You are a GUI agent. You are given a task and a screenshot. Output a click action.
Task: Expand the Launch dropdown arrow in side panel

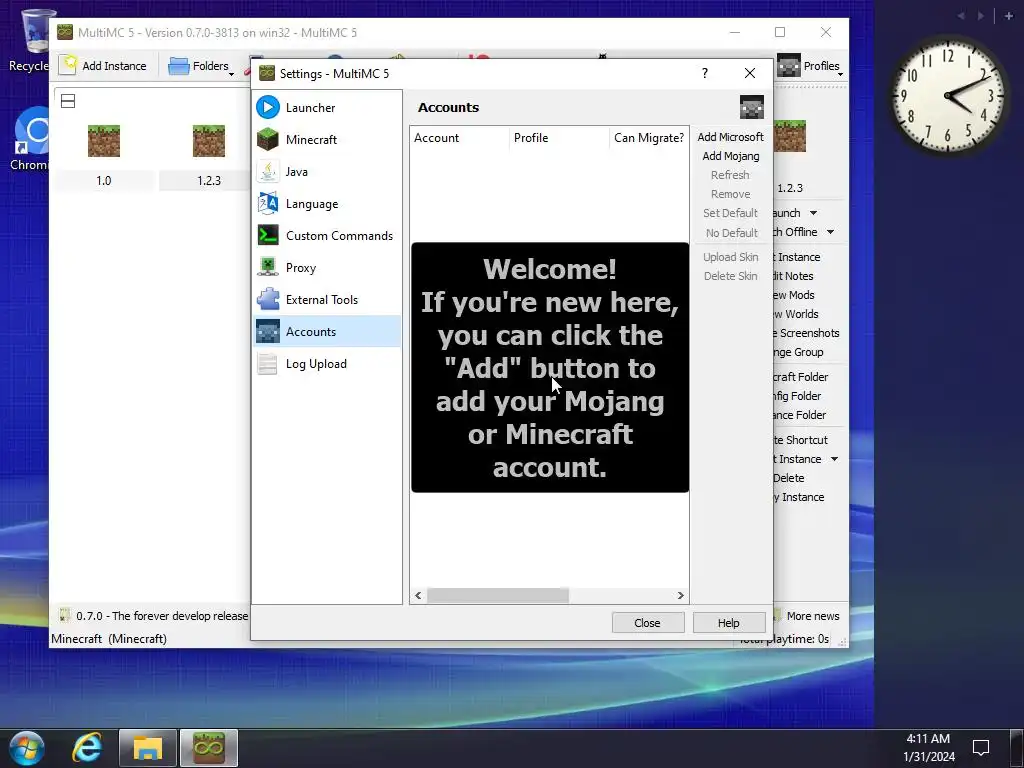(x=813, y=213)
